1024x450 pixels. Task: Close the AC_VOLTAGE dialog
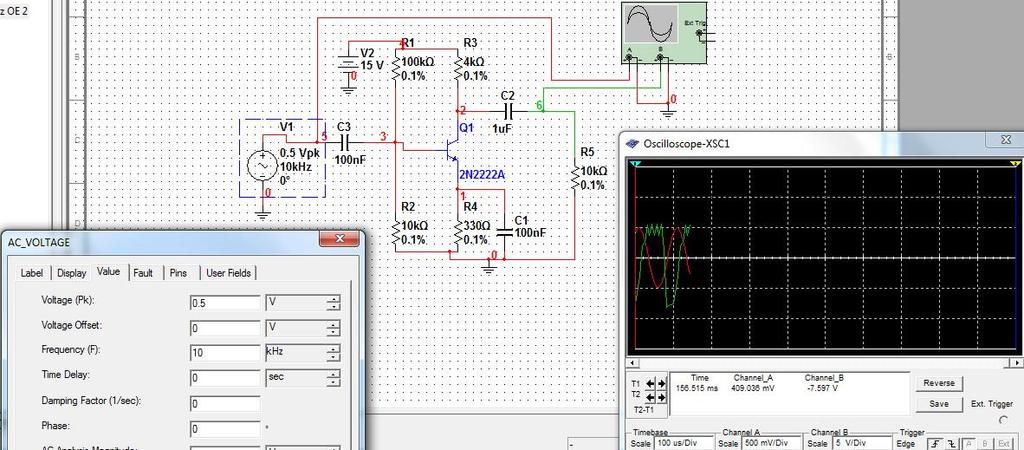(x=339, y=240)
